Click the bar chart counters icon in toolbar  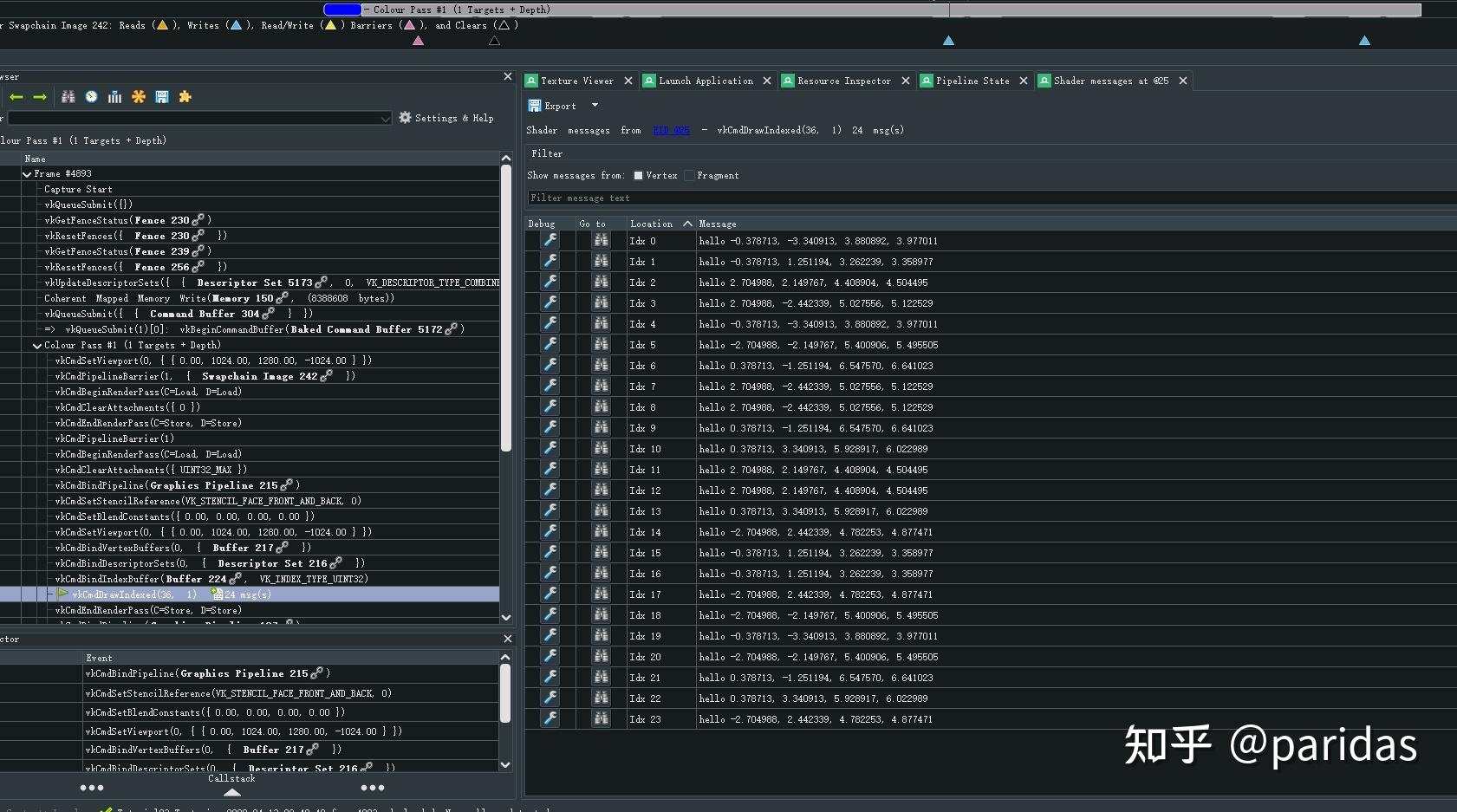tap(114, 97)
